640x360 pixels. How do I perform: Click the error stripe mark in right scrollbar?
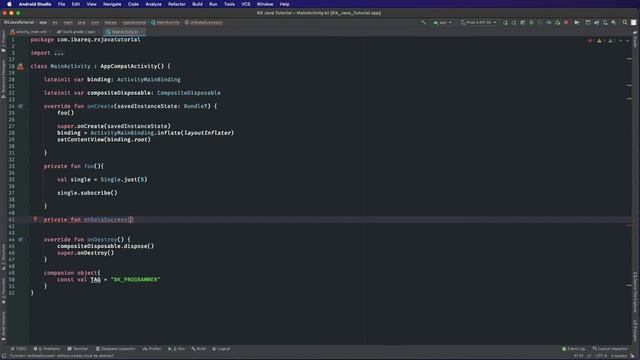coord(629,225)
